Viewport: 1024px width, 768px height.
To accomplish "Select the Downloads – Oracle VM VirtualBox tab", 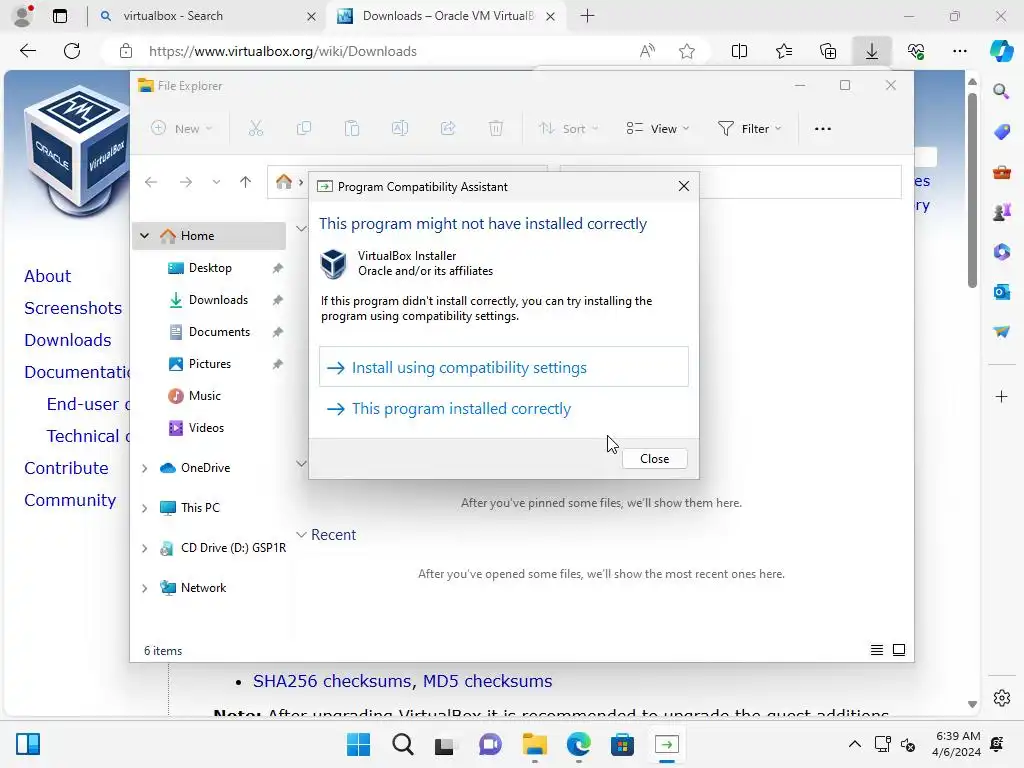I will [x=448, y=16].
